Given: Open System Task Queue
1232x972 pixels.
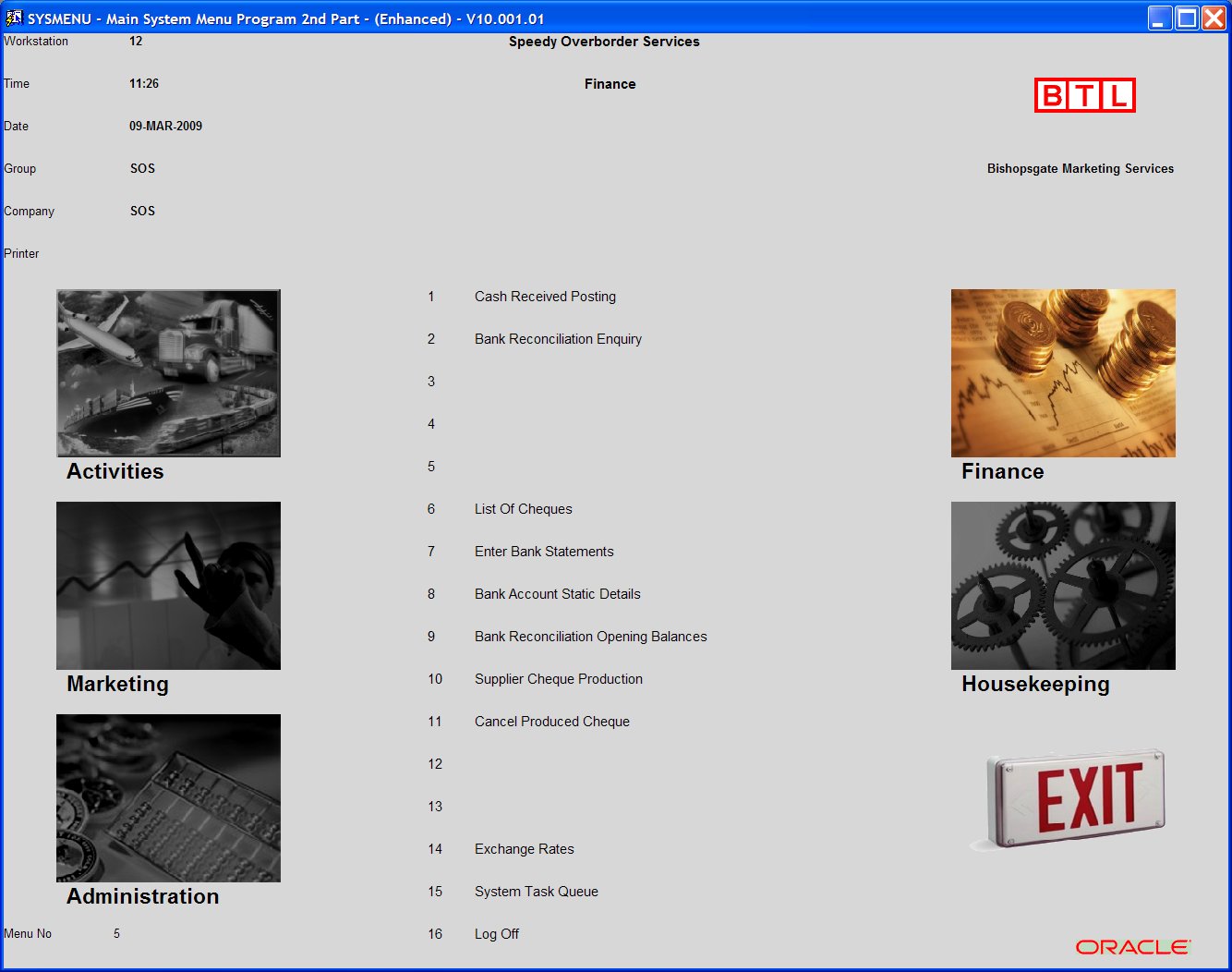Looking at the screenshot, I should (537, 892).
